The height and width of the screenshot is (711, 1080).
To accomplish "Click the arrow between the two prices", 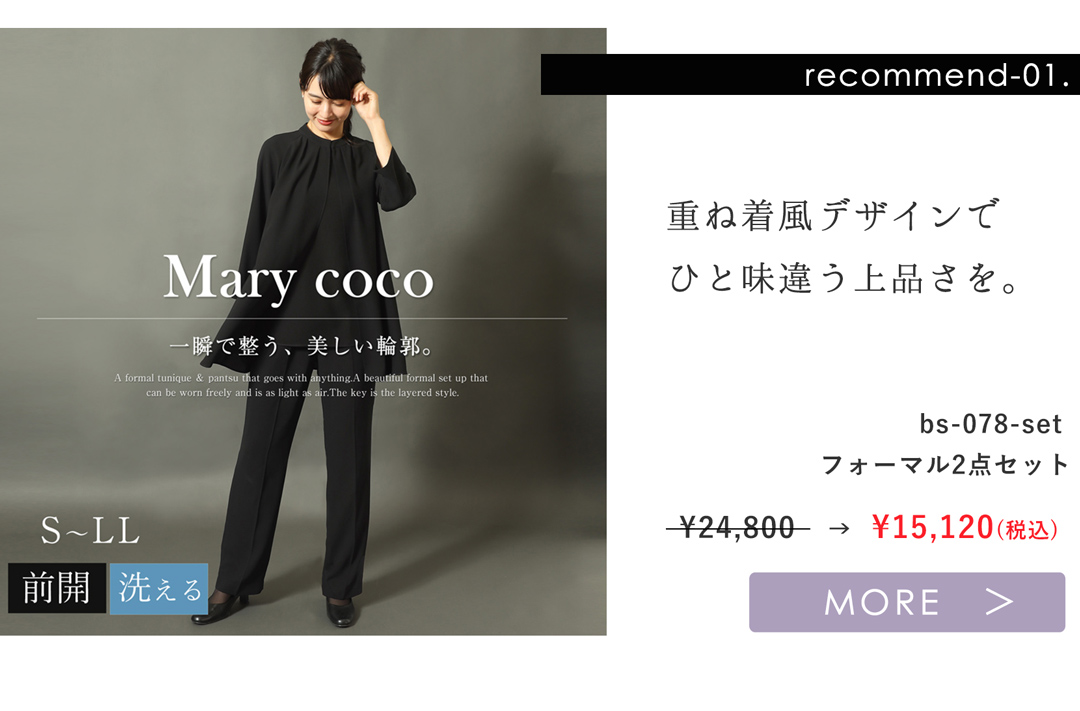I will click(839, 528).
